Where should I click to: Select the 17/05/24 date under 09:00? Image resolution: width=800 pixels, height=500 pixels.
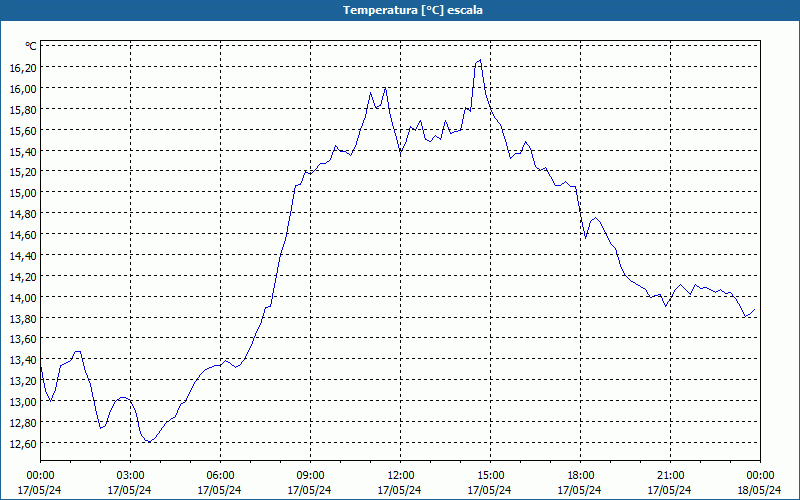[310, 490]
